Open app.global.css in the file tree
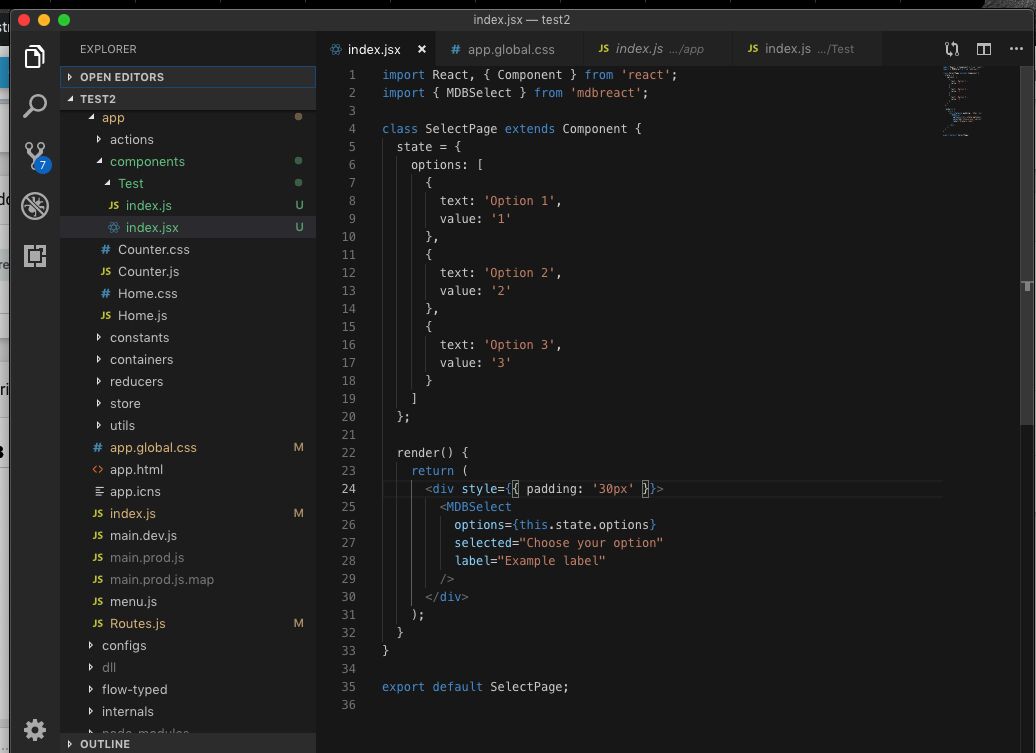Image resolution: width=1036 pixels, height=753 pixels. (x=188, y=448)
